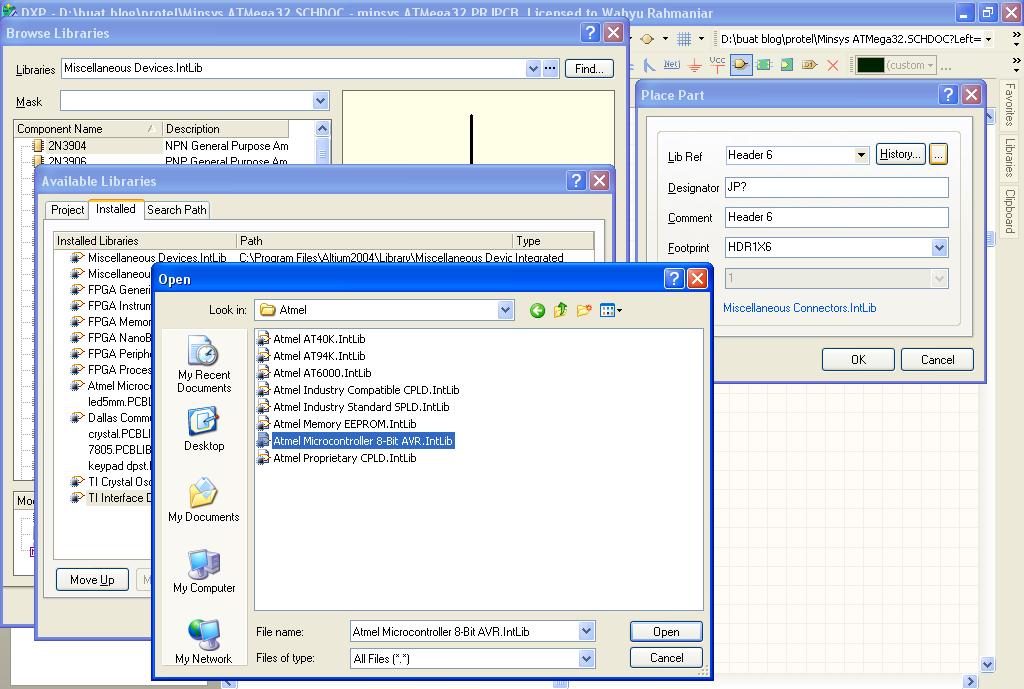
Task: Expand the Lib Ref Header 6 dropdown
Action: pyautogui.click(x=861, y=155)
